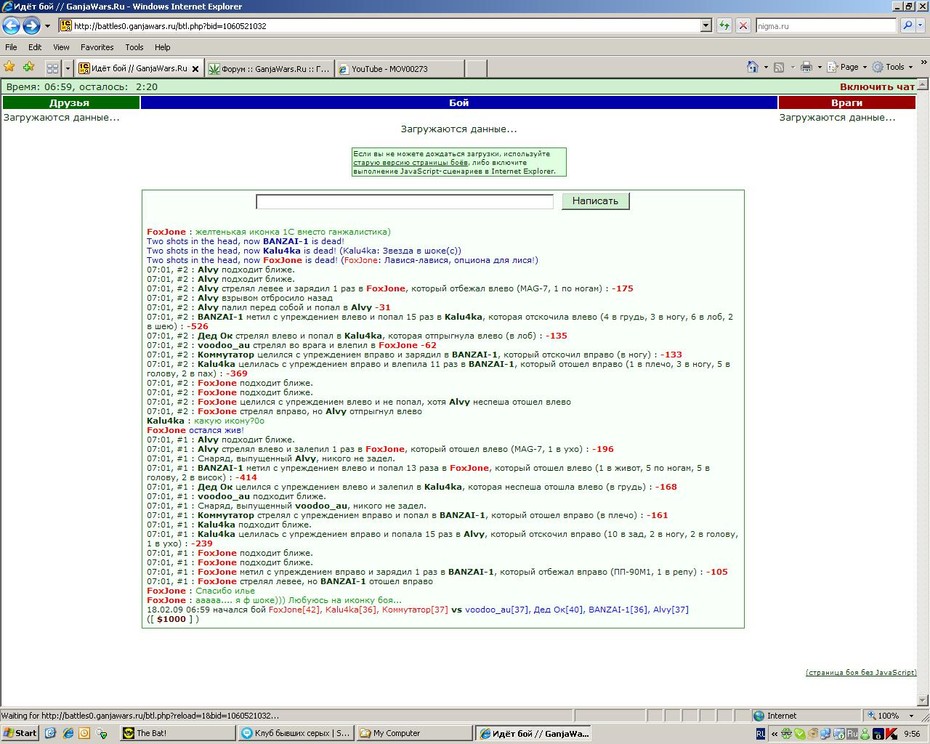
Task: Expand the address bar history dropdown
Action: (x=706, y=26)
